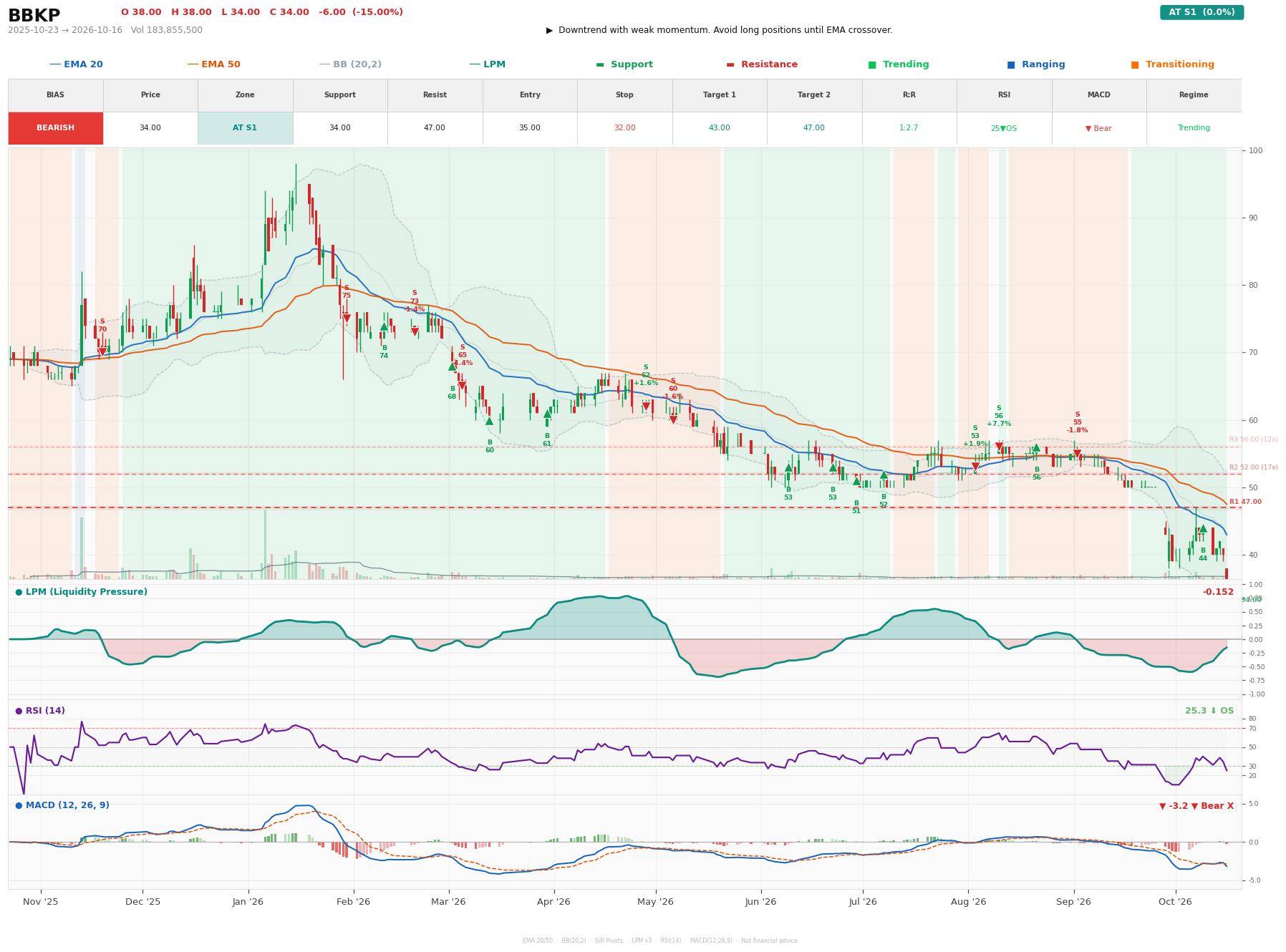Viewport: 1286px width, 952px height.
Task: Click the R:R value 1:2.7
Action: coord(909,128)
